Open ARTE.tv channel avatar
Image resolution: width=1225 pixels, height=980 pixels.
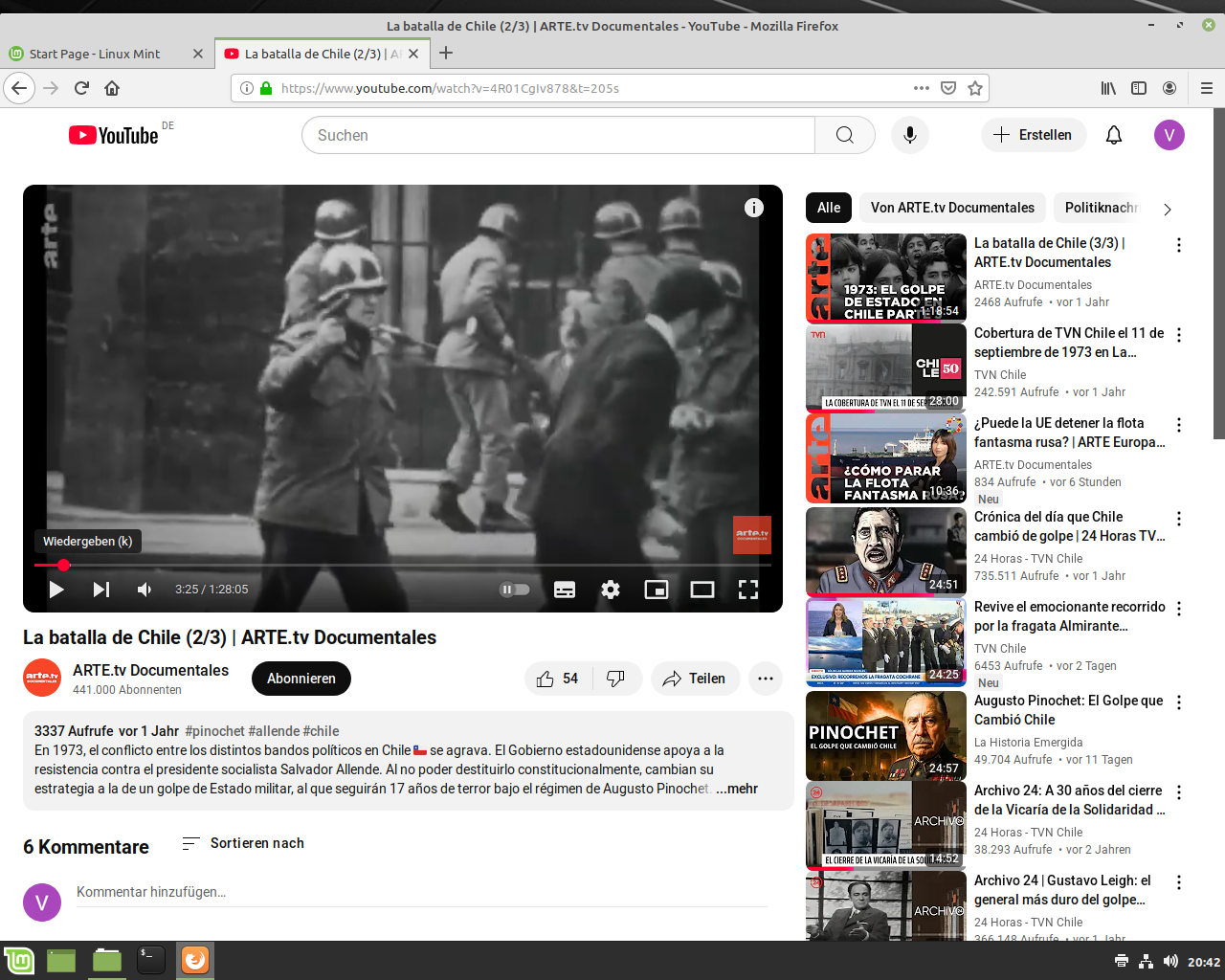point(42,678)
